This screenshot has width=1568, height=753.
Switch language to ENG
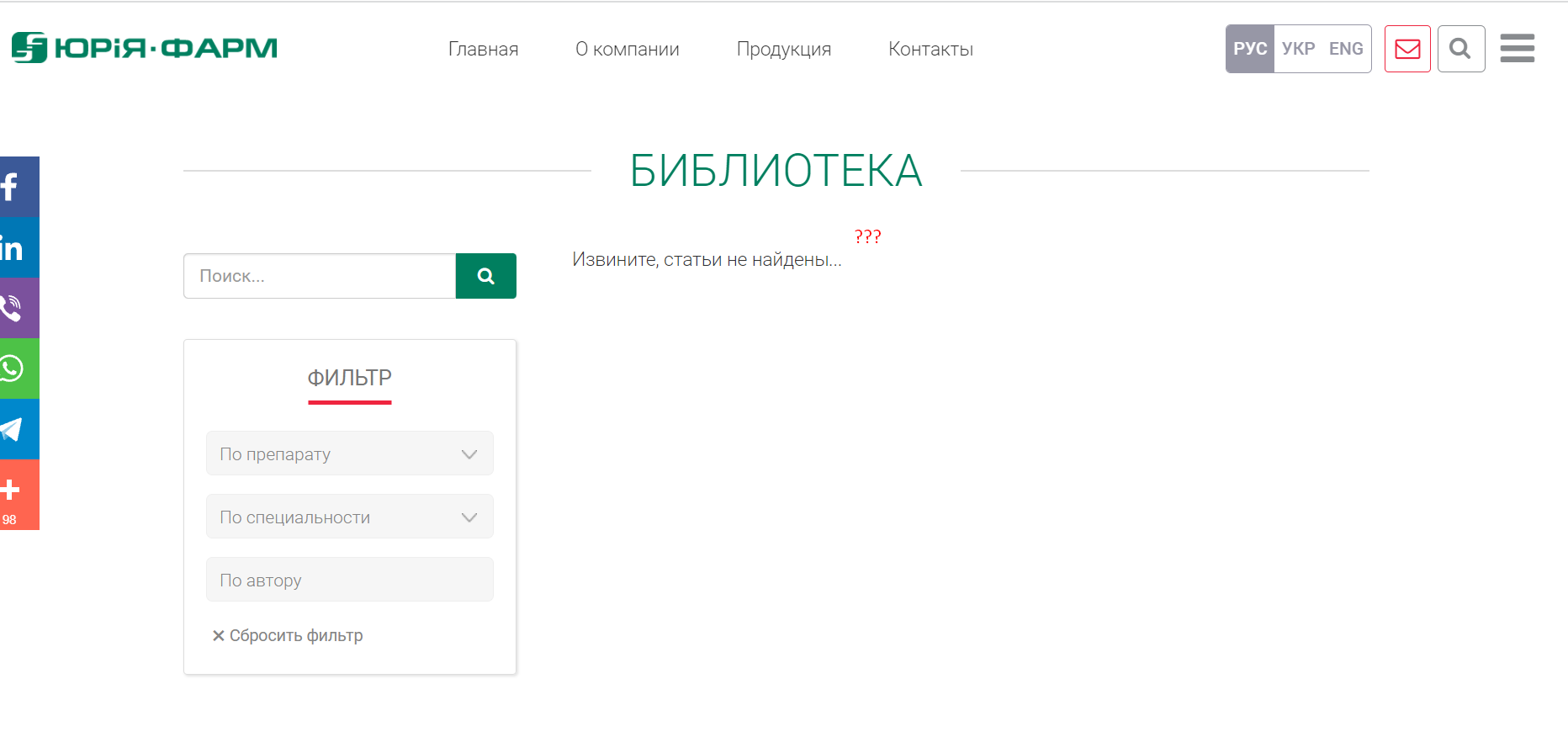point(1346,49)
